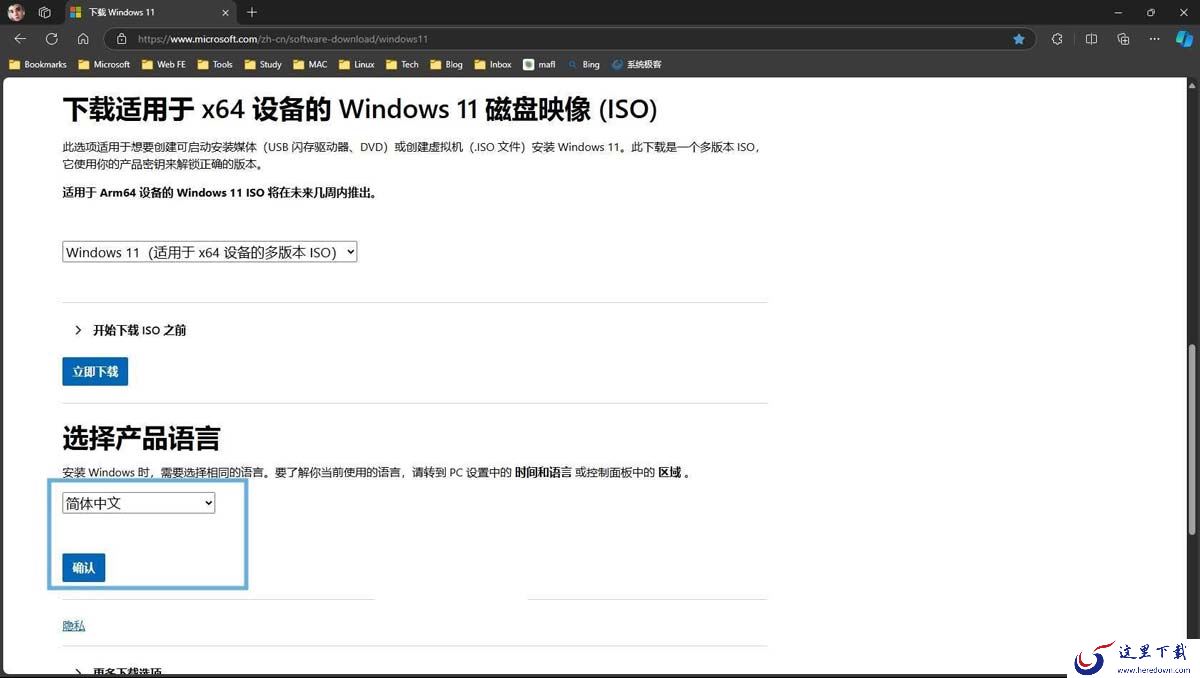Image resolution: width=1200 pixels, height=678 pixels.
Task: Click the 立即下载 button
Action: tap(95, 371)
